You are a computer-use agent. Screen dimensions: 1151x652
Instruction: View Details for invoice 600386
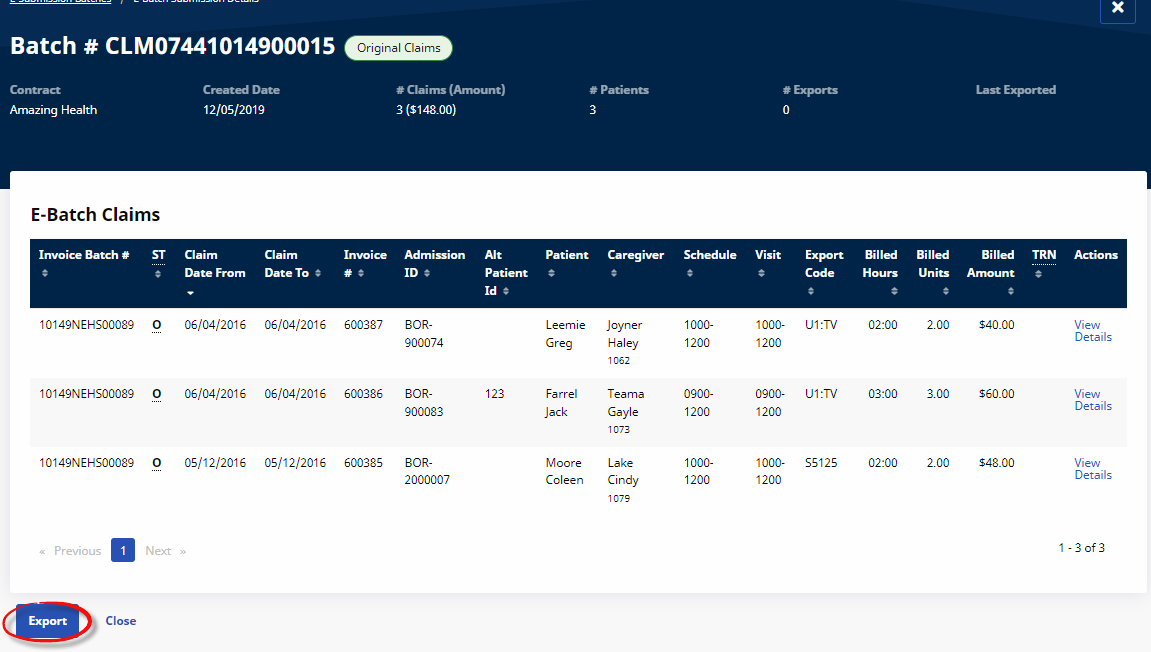1092,400
